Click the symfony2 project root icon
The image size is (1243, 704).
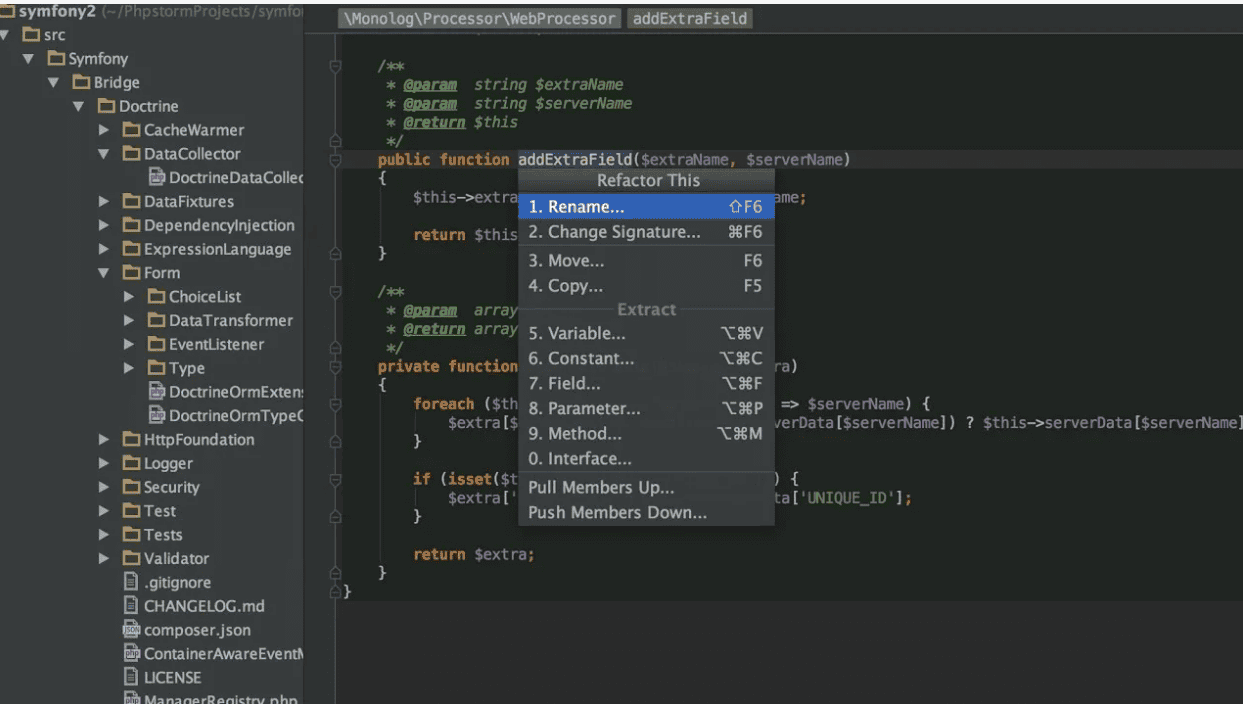tap(8, 11)
